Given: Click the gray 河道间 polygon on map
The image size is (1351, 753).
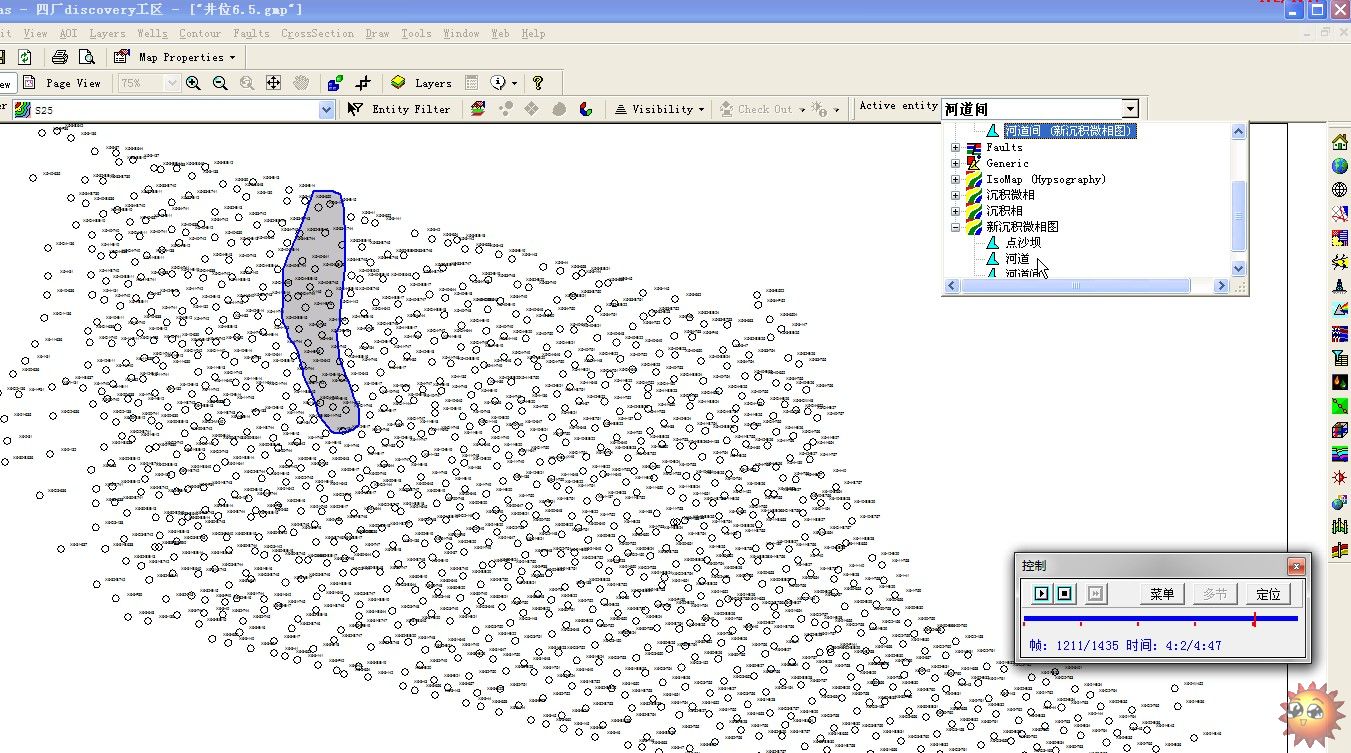Looking at the screenshot, I should tap(320, 310).
